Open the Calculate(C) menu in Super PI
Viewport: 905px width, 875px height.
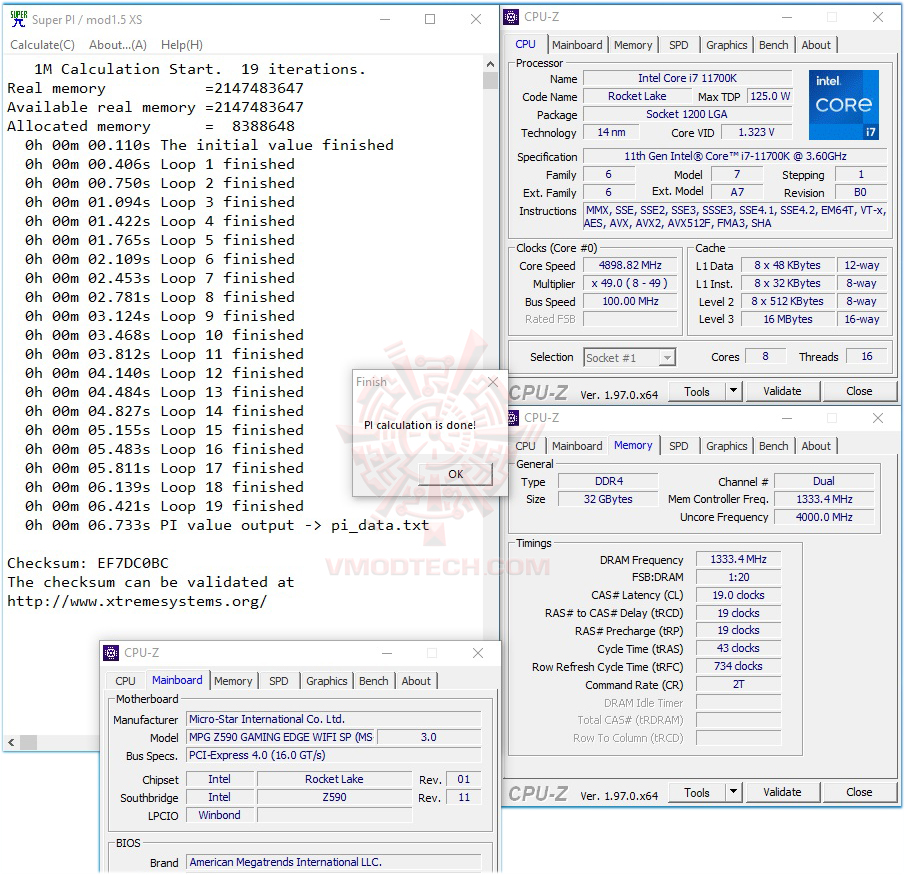[x=42, y=45]
